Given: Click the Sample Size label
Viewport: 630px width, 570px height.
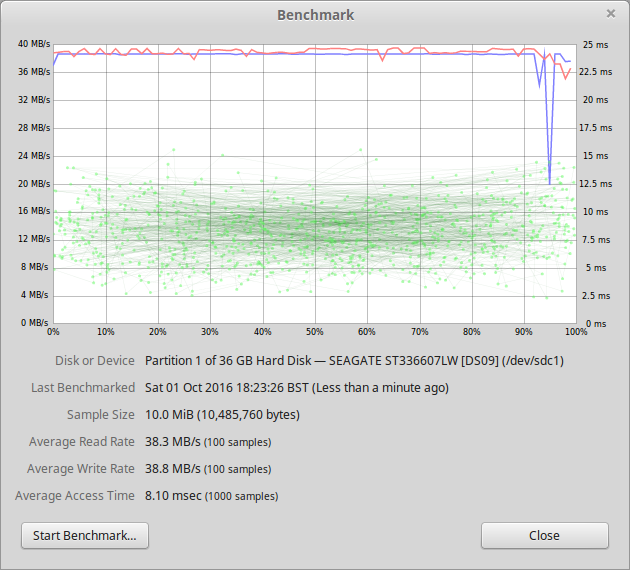Looking at the screenshot, I should [x=101, y=414].
